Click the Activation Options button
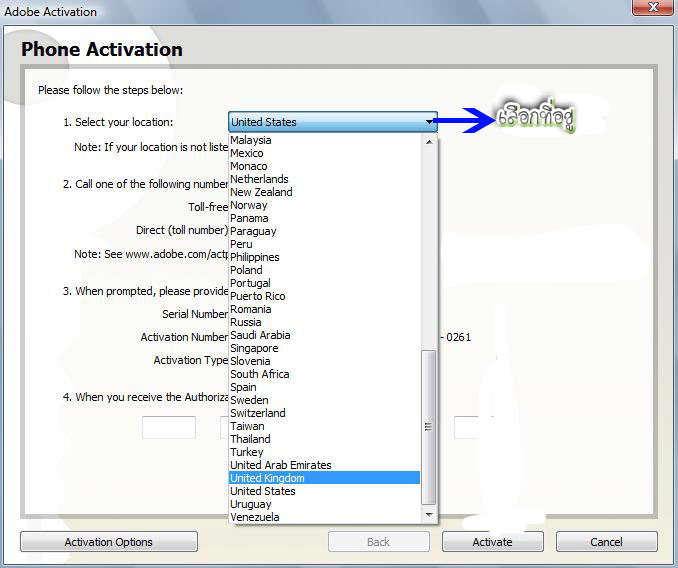Viewport: 678px width, 568px height. pos(109,542)
